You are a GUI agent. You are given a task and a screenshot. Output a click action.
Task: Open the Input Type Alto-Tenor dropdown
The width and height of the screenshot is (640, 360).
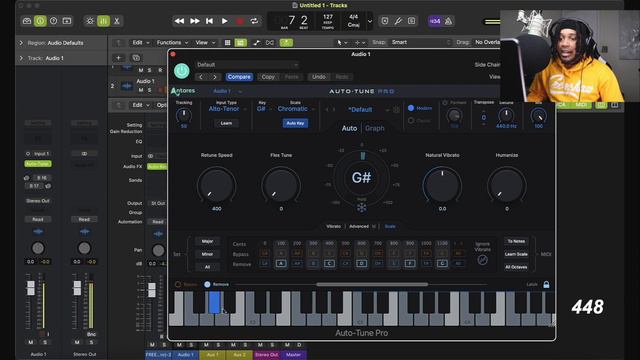coord(227,109)
